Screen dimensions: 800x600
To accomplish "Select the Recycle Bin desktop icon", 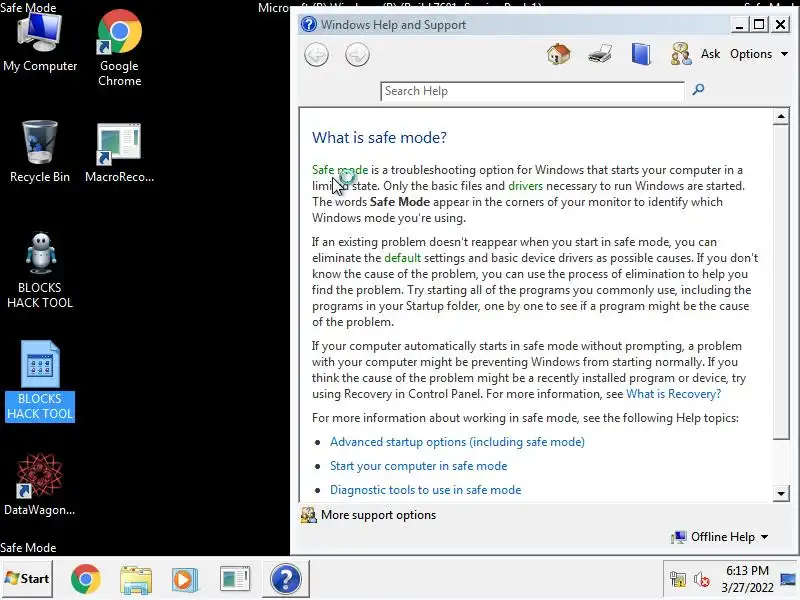I will (x=40, y=152).
